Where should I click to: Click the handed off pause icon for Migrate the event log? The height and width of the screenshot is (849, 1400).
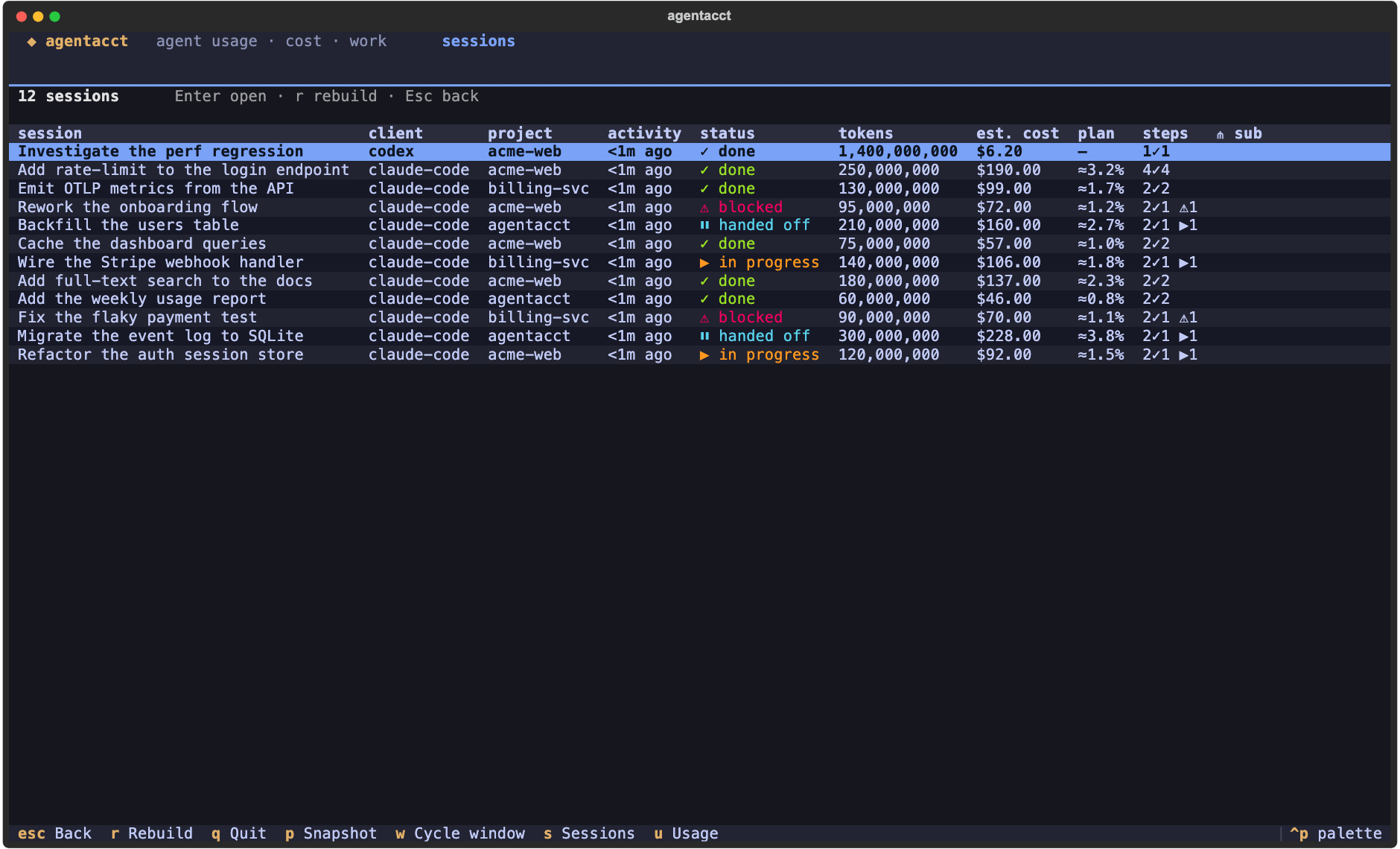704,337
